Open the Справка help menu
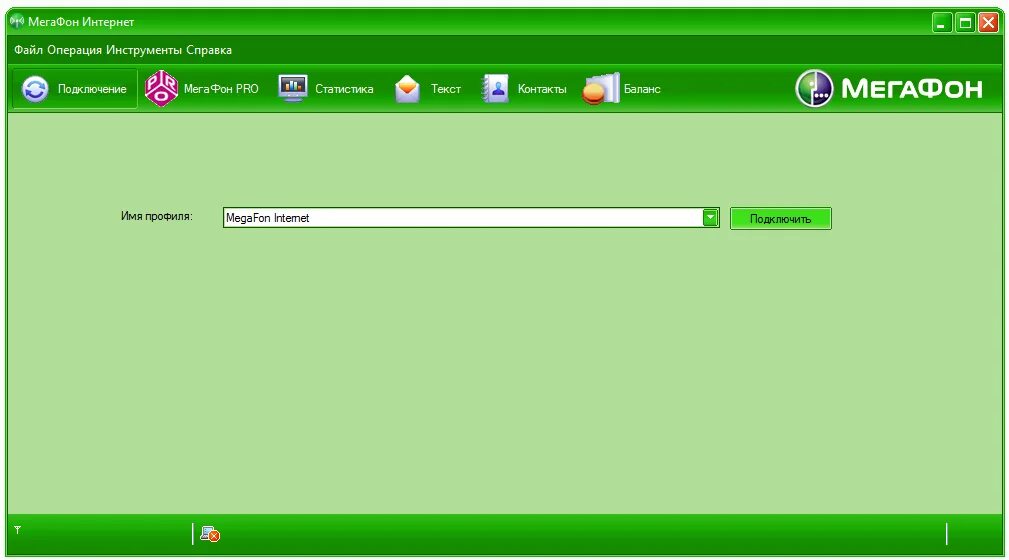1009x560 pixels. 209,50
